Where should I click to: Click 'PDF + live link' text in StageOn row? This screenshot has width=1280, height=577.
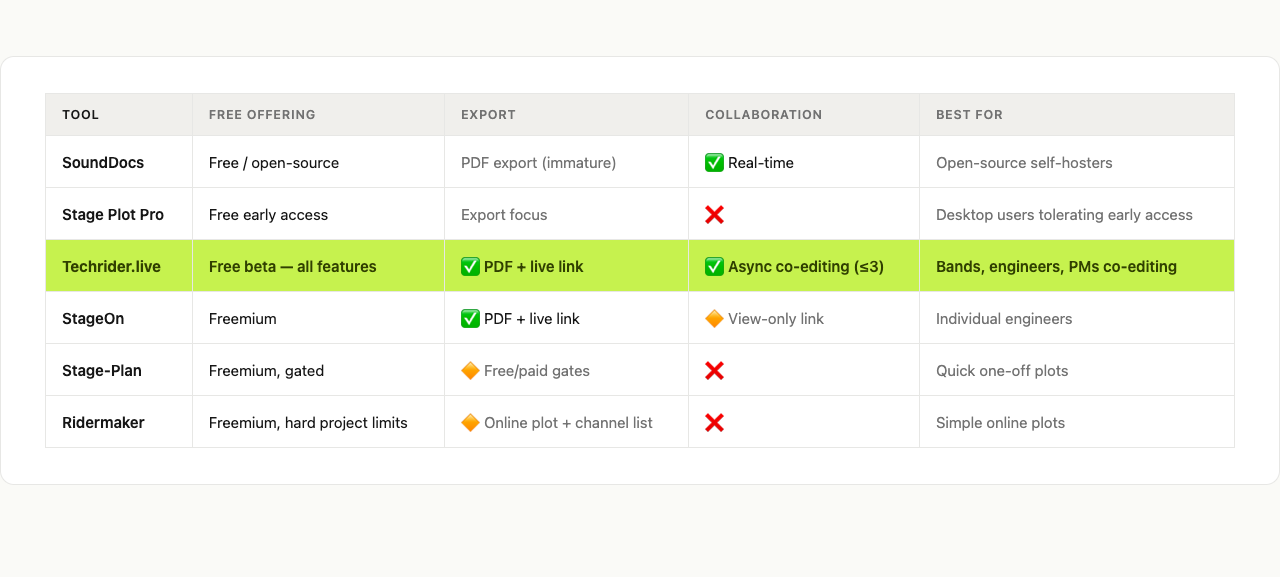pos(532,319)
